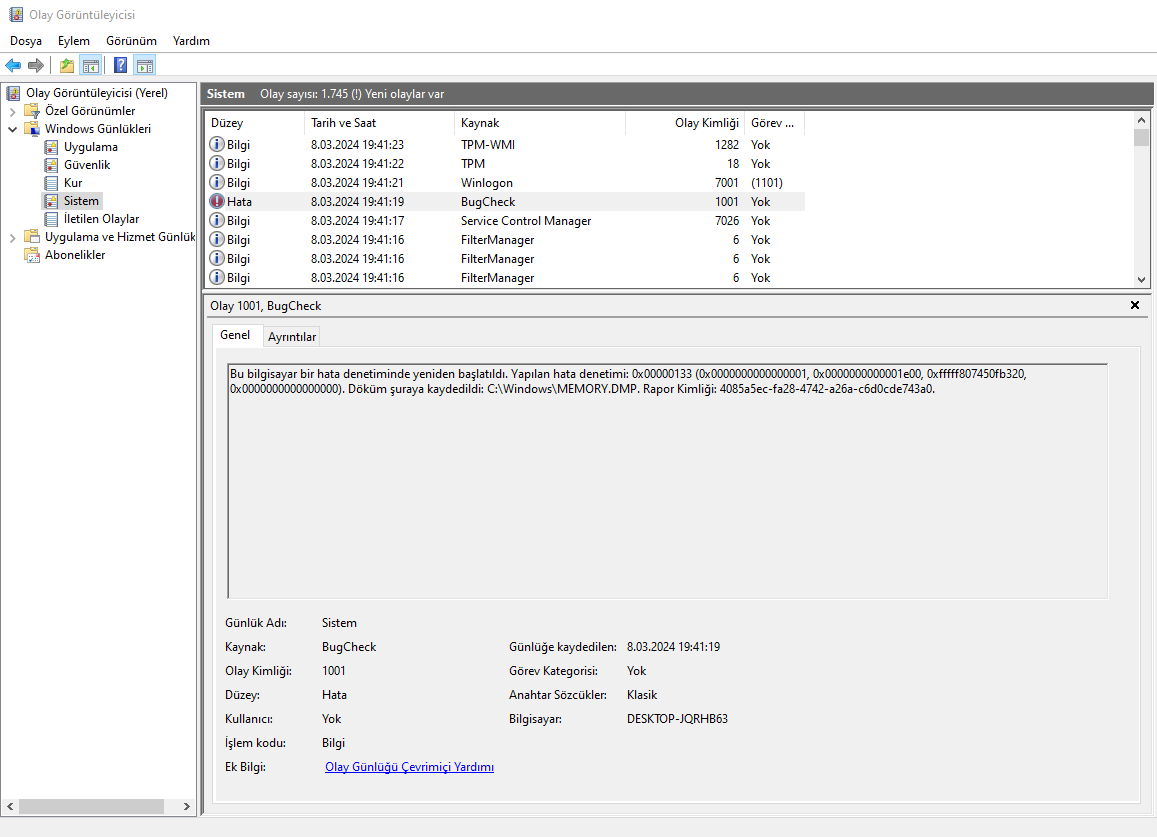Click the DESKTOP-JQRHB63 computer name value

[x=677, y=719]
